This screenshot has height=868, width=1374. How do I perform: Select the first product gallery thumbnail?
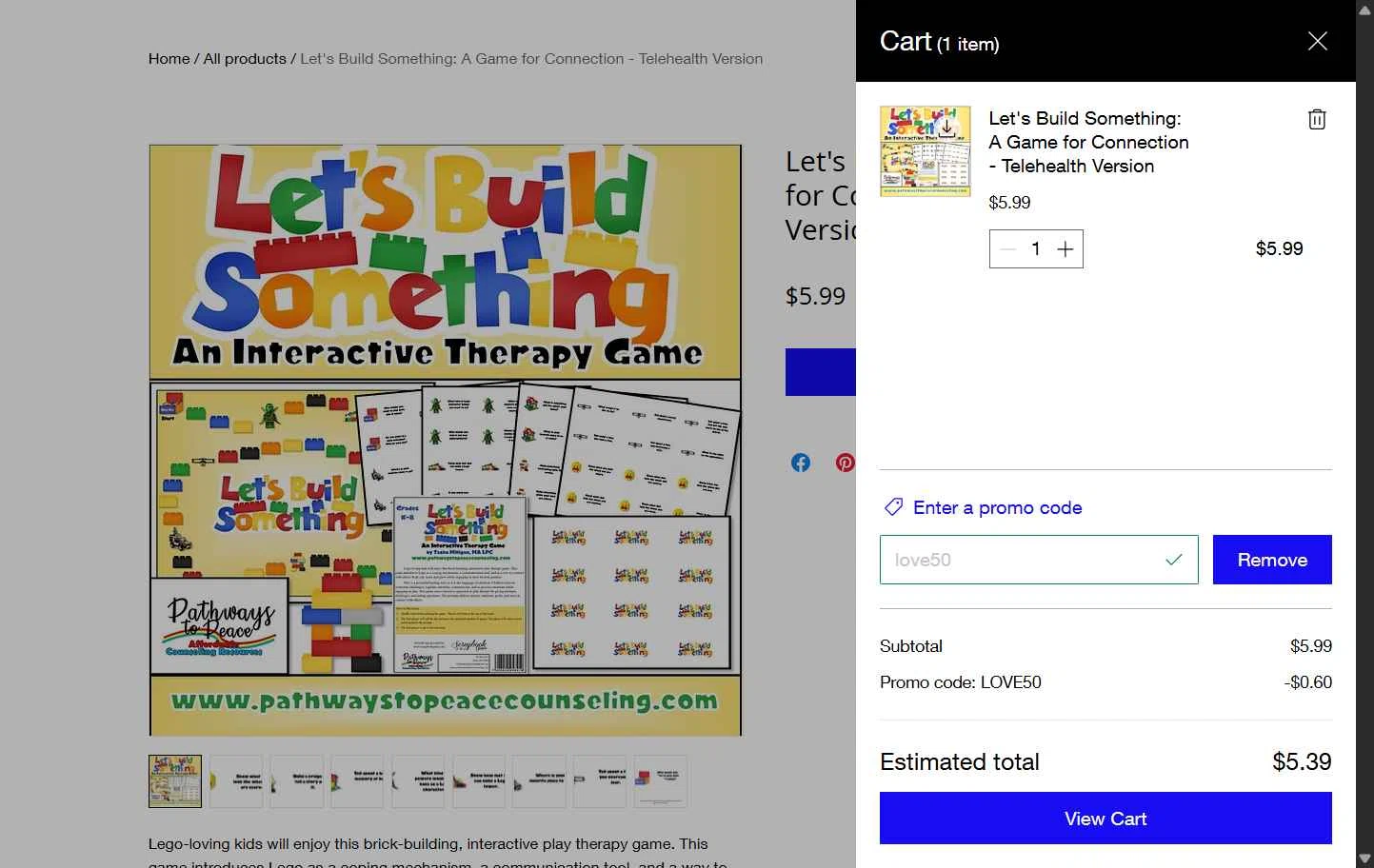(175, 781)
